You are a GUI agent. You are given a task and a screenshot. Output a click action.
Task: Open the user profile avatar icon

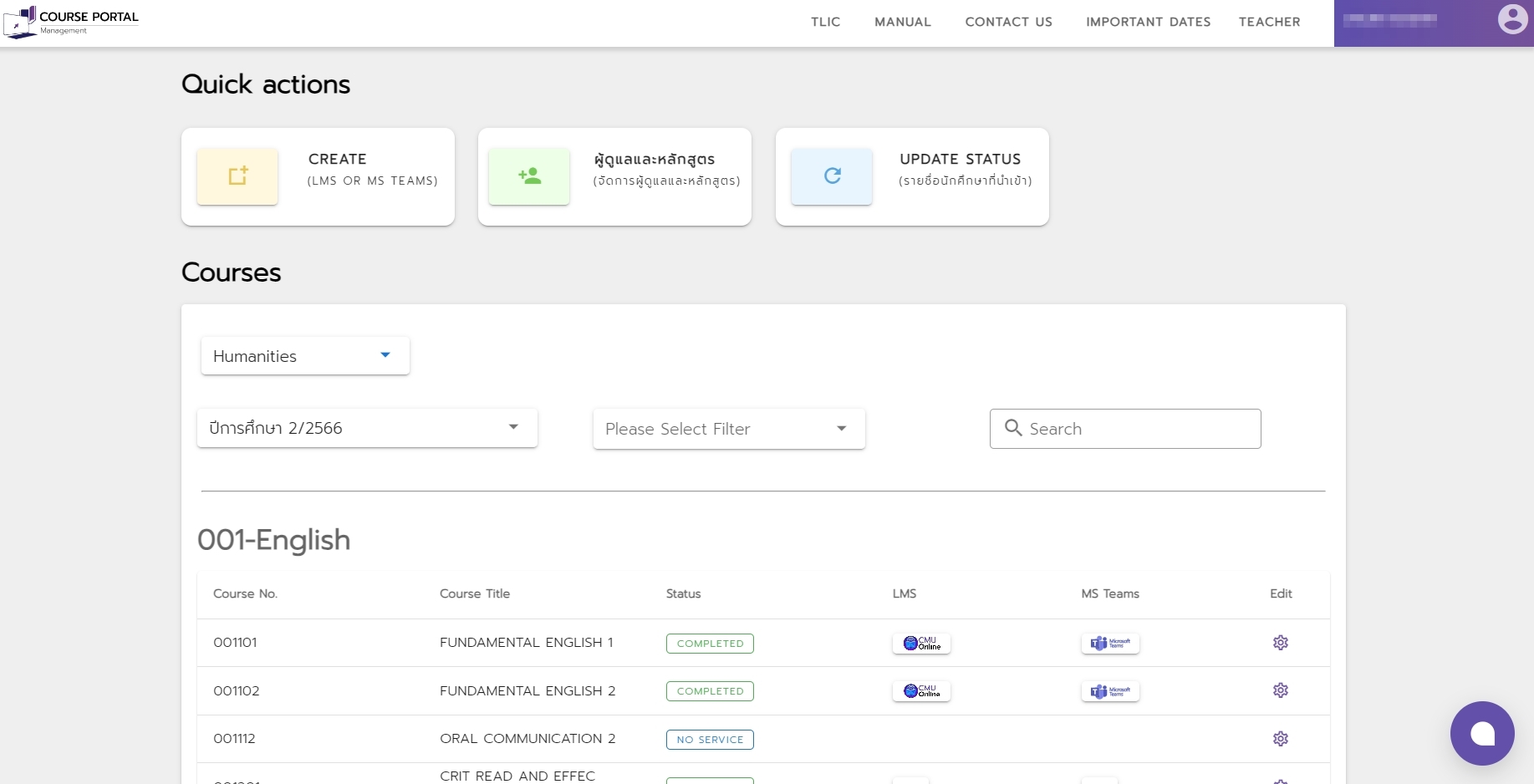1512,19
